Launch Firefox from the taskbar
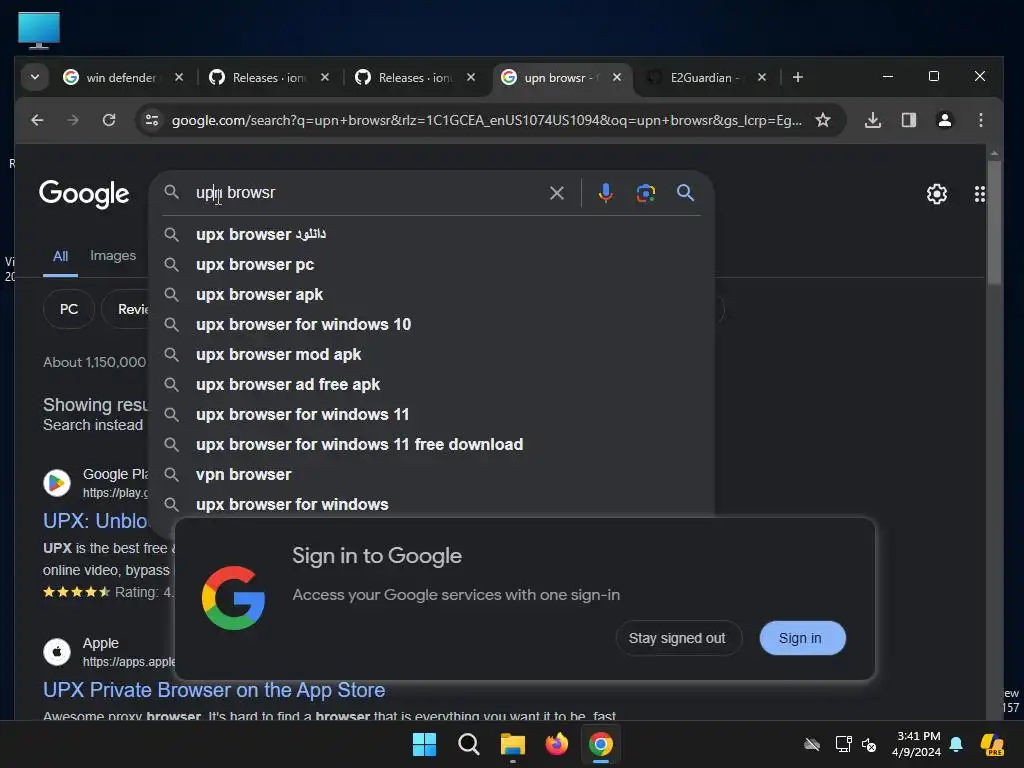Viewport: 1024px width, 768px height. (x=556, y=744)
